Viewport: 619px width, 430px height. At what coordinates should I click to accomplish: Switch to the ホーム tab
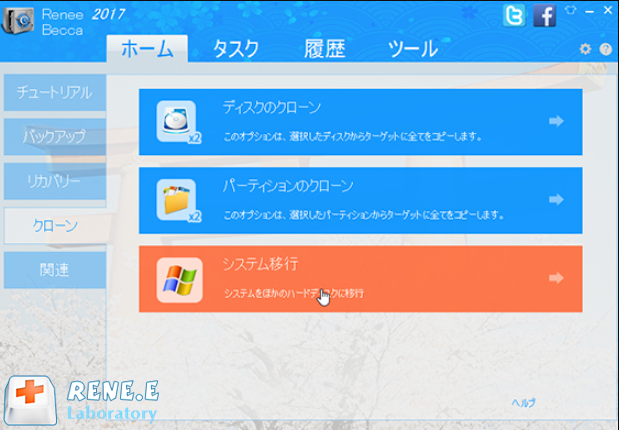147,49
